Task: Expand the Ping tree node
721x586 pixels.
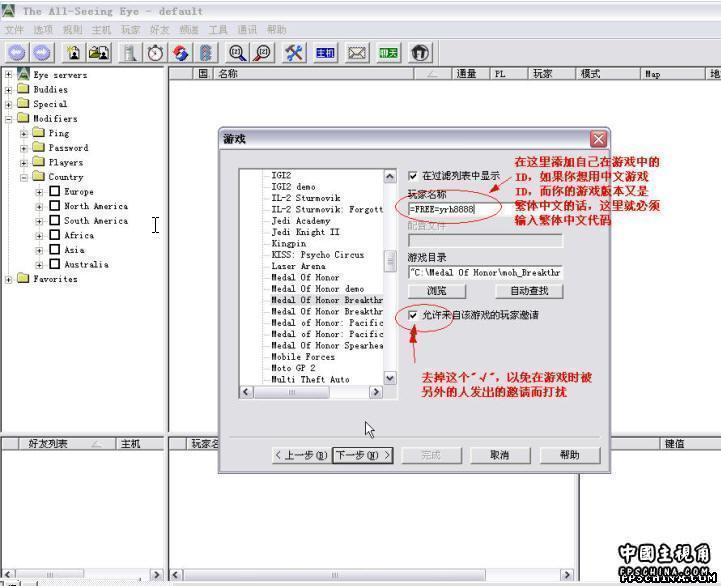Action: point(24,134)
